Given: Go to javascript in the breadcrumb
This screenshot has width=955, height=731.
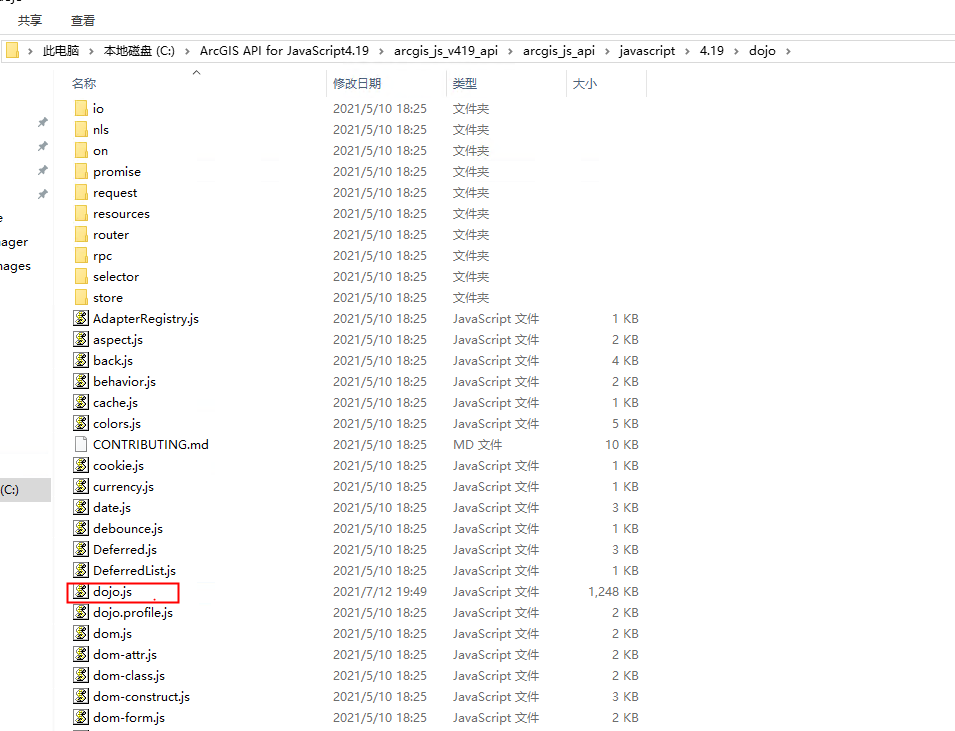Looking at the screenshot, I should pyautogui.click(x=647, y=51).
